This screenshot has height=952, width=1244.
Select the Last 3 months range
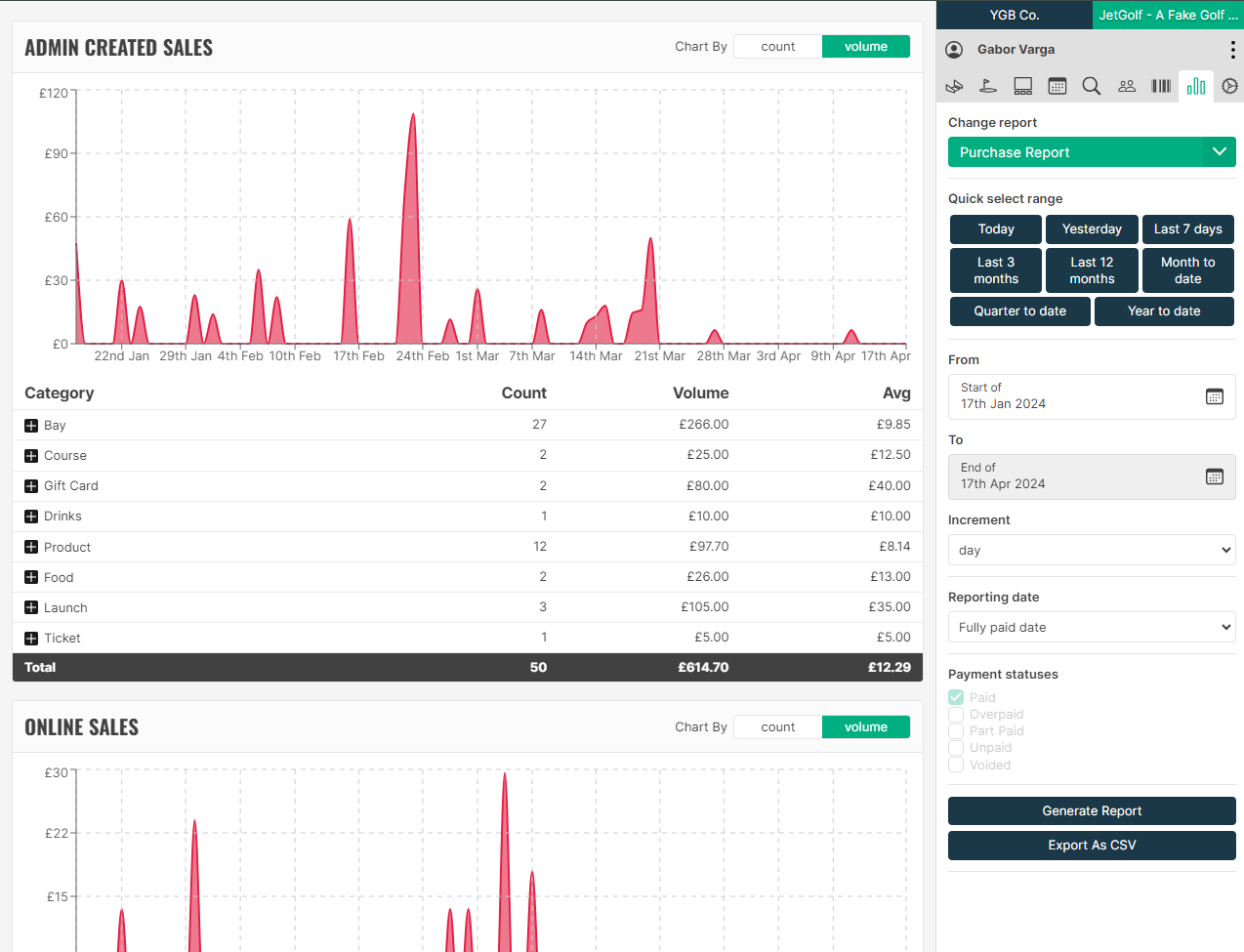pos(996,270)
